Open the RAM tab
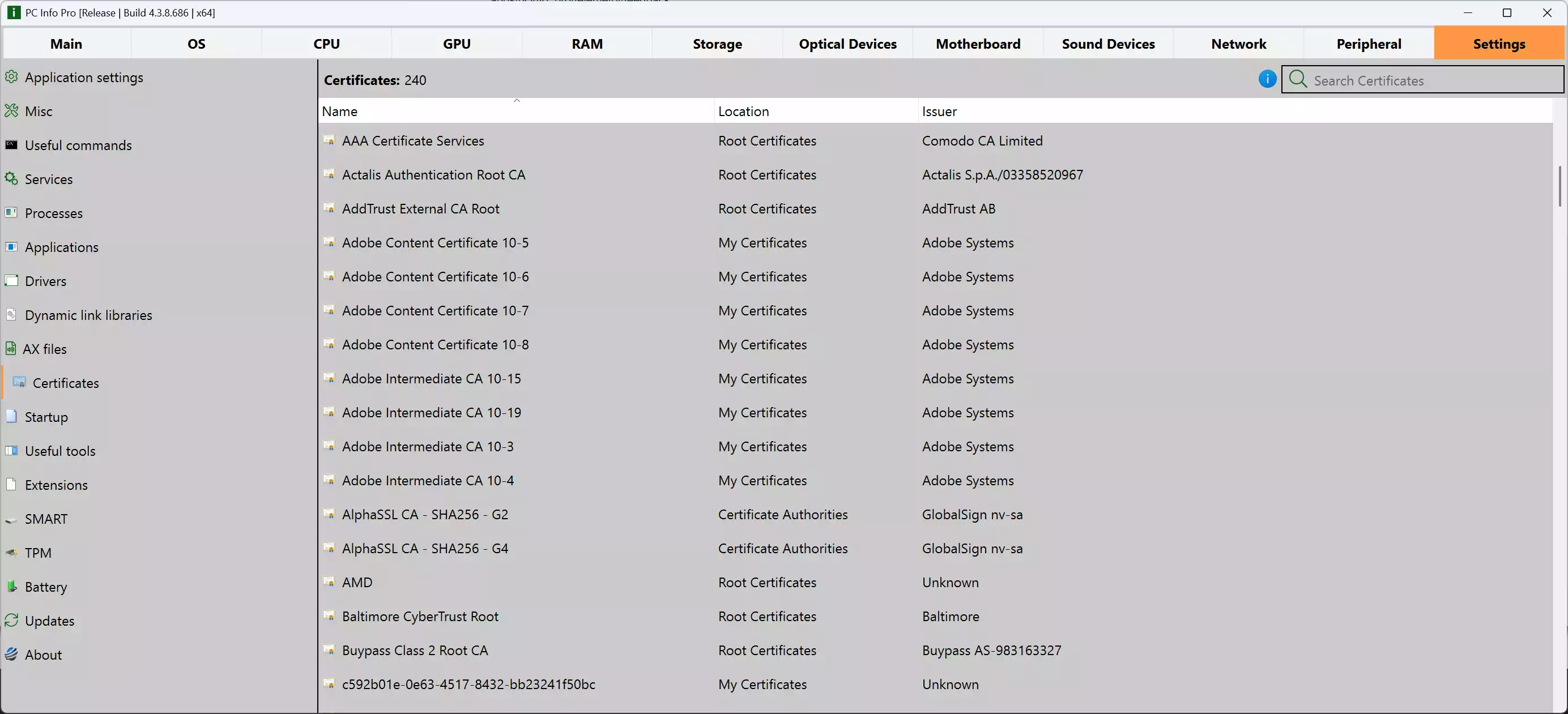Screen dimensions: 1568x714 coord(587,43)
